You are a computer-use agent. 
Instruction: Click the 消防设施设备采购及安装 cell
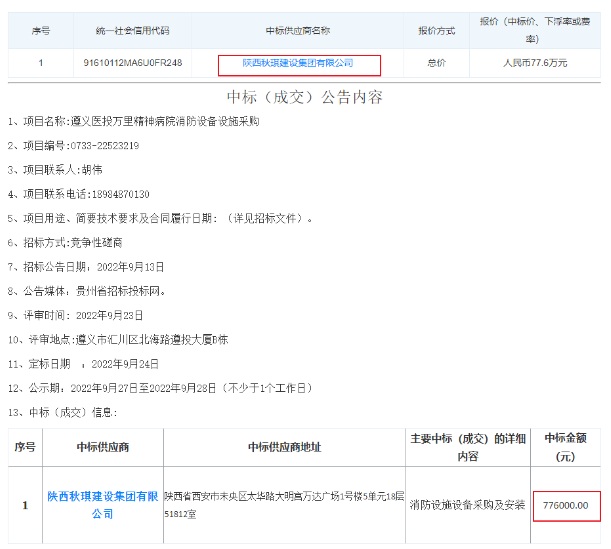467,505
